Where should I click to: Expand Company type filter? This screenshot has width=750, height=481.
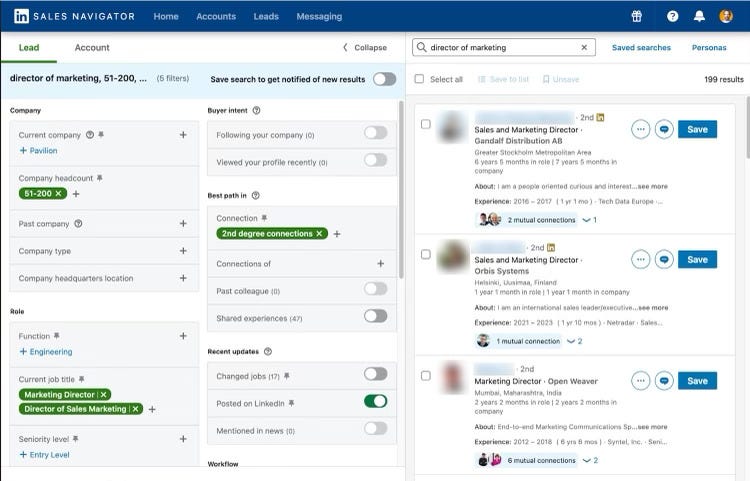(183, 251)
